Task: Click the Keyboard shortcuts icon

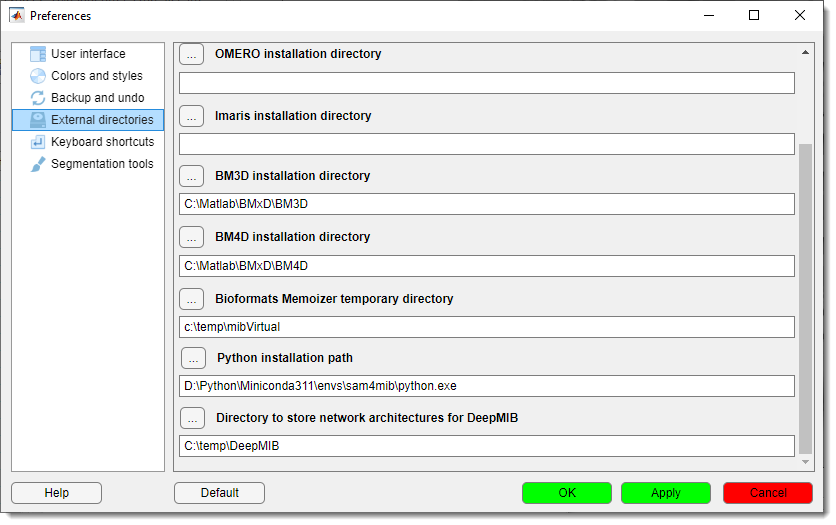Action: pos(38,142)
